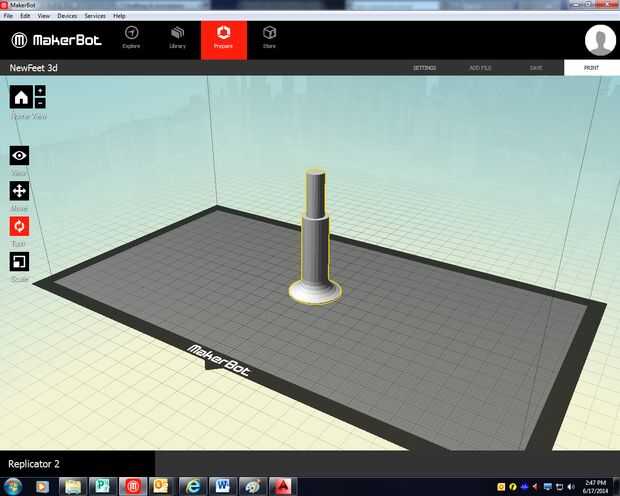This screenshot has width=620, height=496.
Task: Zoom out with the minus button
Action: (40, 103)
